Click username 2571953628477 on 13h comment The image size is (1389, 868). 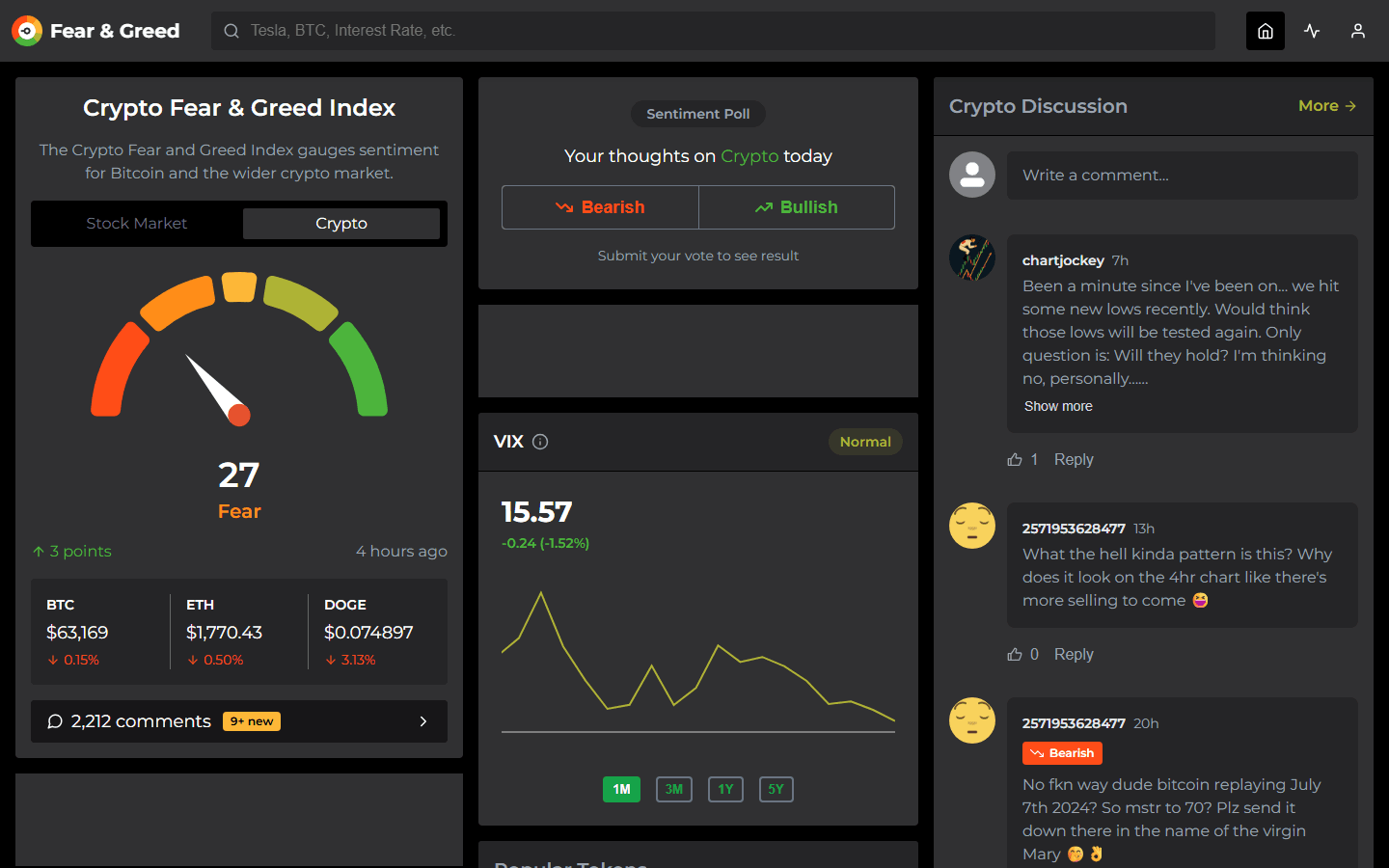pyautogui.click(x=1074, y=529)
